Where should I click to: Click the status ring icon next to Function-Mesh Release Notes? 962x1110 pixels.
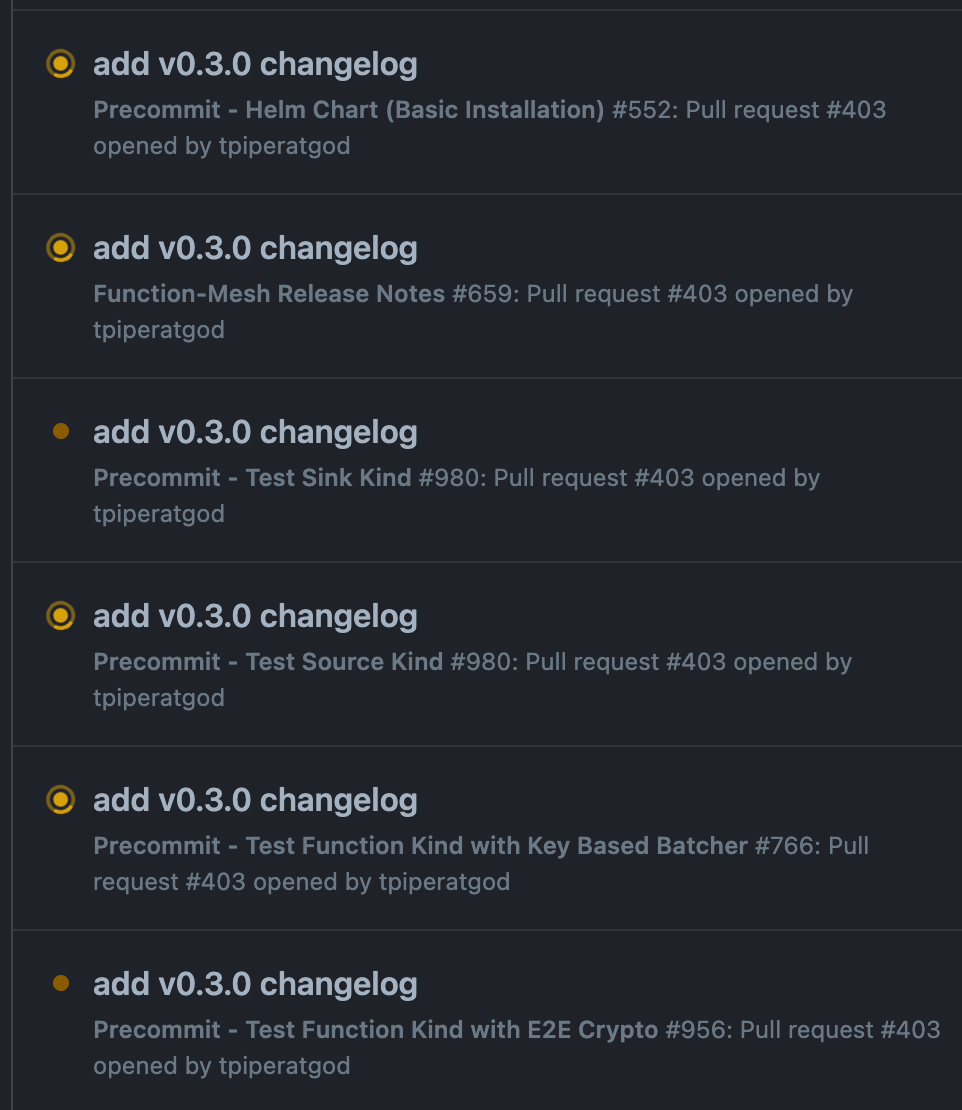[61, 248]
